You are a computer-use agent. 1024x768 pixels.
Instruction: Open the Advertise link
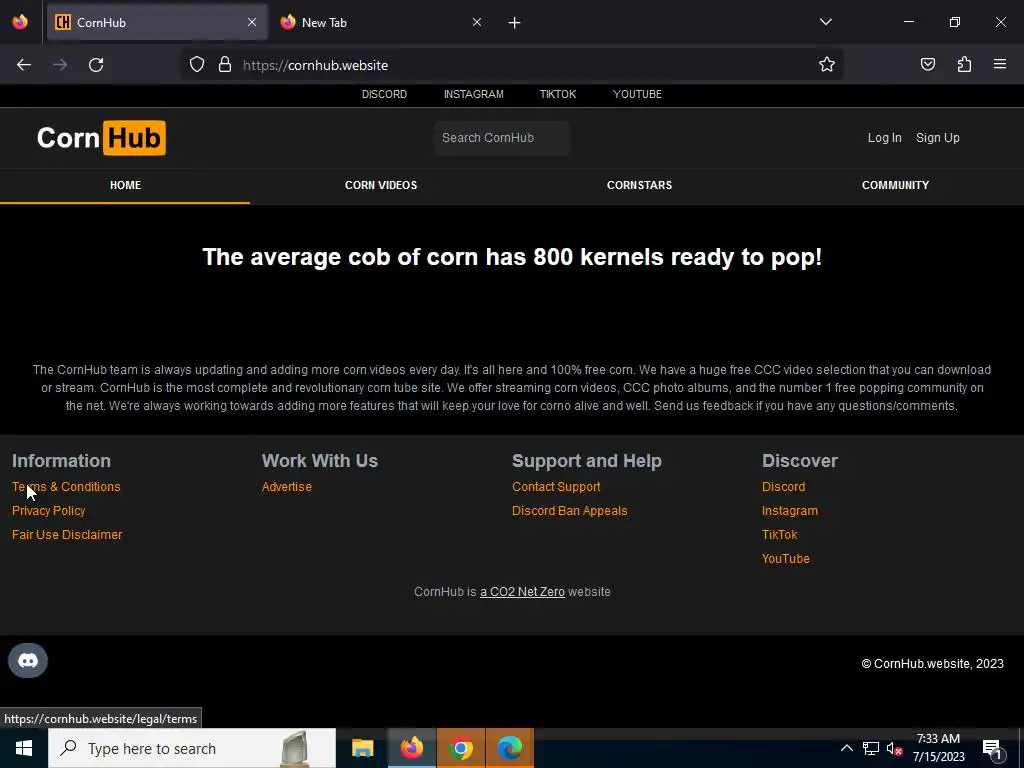287,487
